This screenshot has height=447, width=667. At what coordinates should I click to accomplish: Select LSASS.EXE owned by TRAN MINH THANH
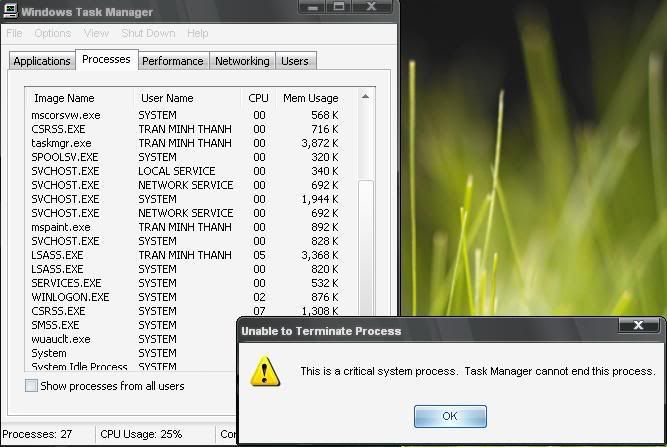[x=185, y=256]
